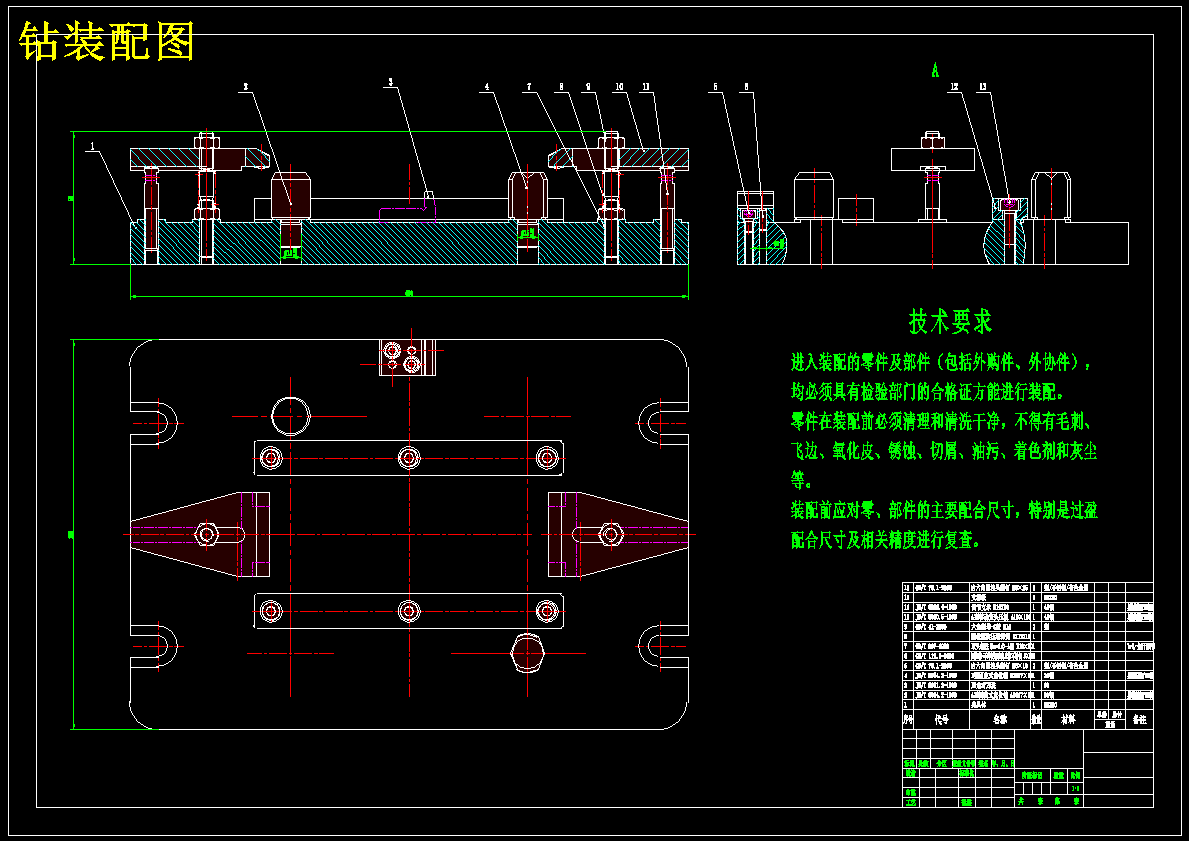Click the 材料 header in the parts list

(x=1068, y=720)
